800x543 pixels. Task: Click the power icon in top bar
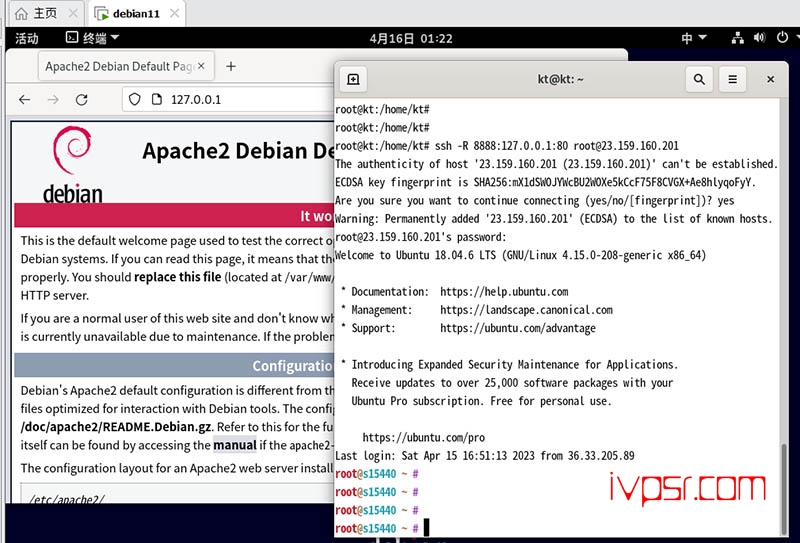tap(782, 37)
